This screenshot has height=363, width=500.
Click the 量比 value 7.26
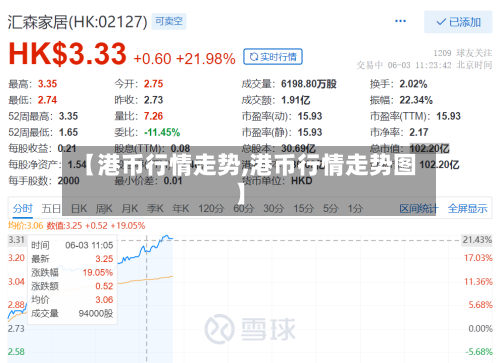pyautogui.click(x=153, y=116)
